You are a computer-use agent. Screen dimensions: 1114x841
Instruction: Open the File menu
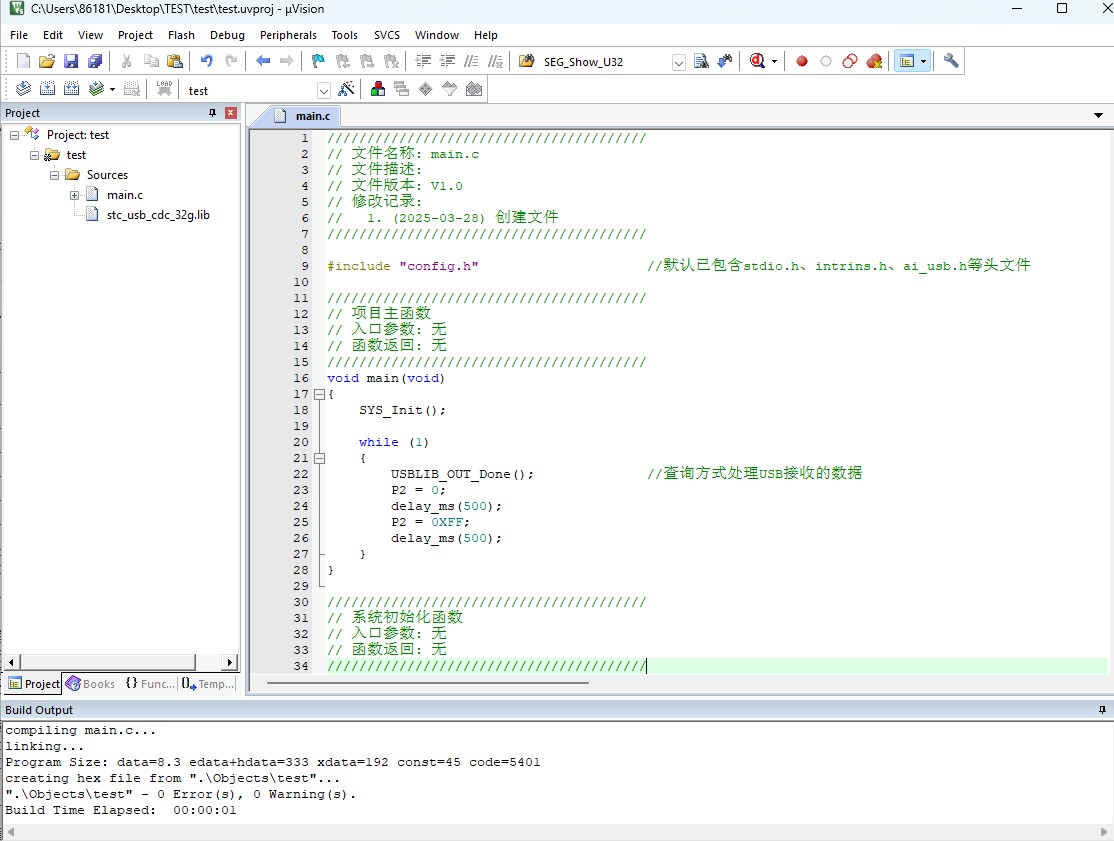point(19,35)
